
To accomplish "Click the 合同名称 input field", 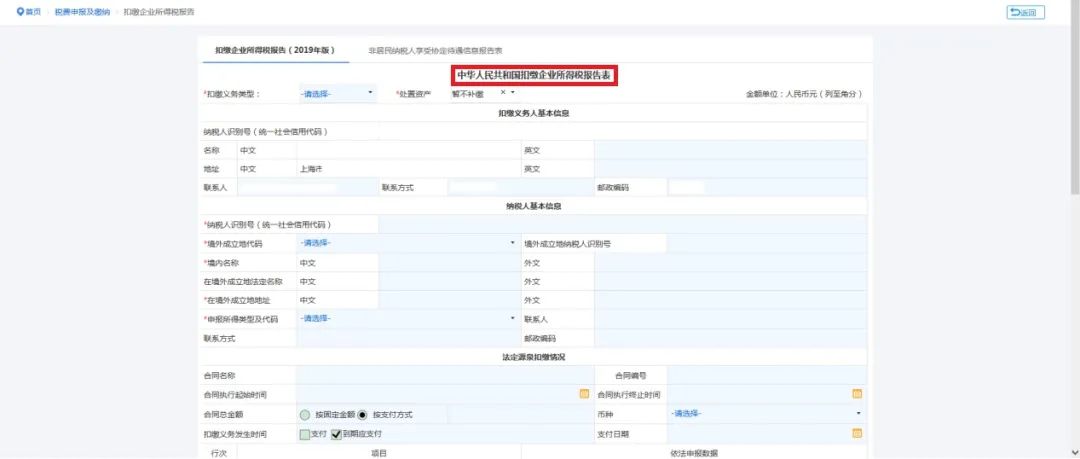I will (446, 376).
